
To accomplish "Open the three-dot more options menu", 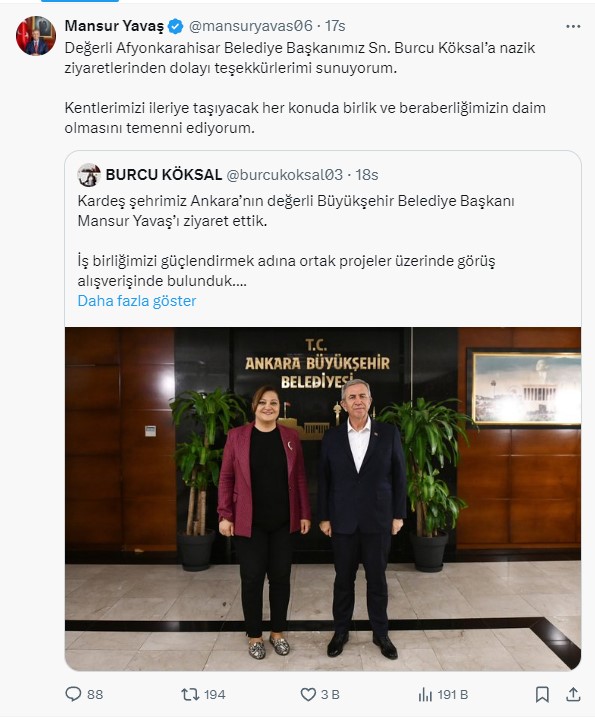I will (573, 26).
